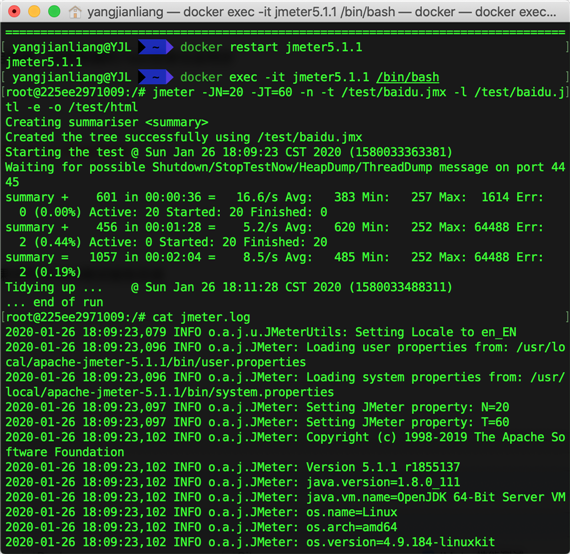Click the first blue tilde prompt arrow

[156, 47]
